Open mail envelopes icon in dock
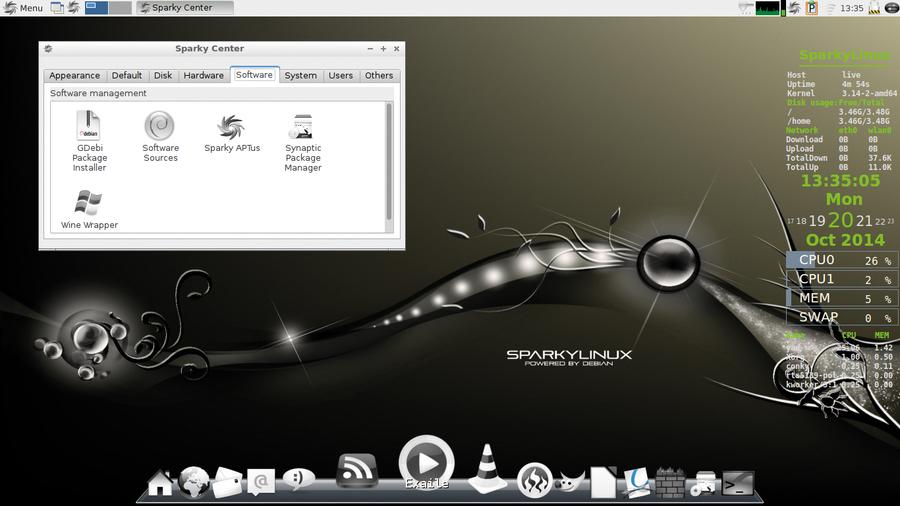900x506 pixels. pos(227,482)
